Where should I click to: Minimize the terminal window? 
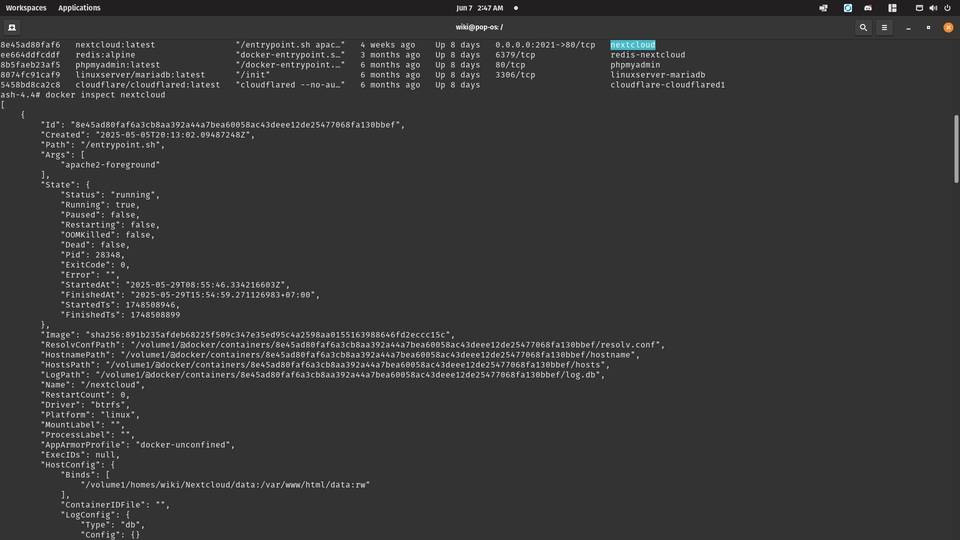pyautogui.click(x=908, y=28)
